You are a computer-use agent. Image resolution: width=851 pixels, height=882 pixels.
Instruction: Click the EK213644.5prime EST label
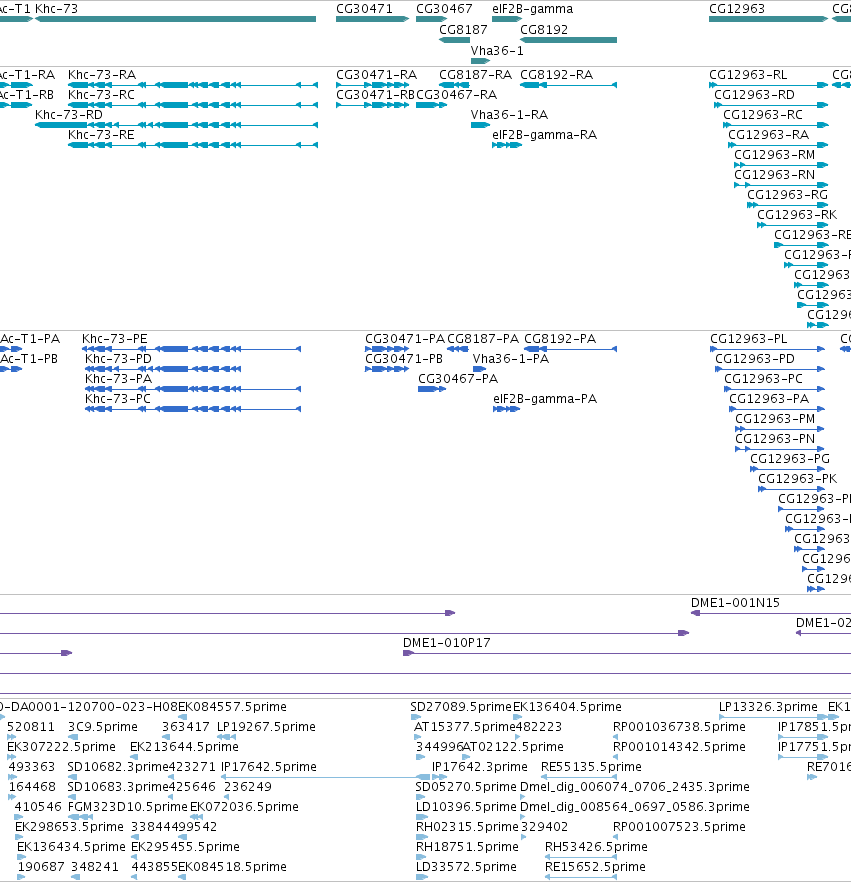(184, 747)
